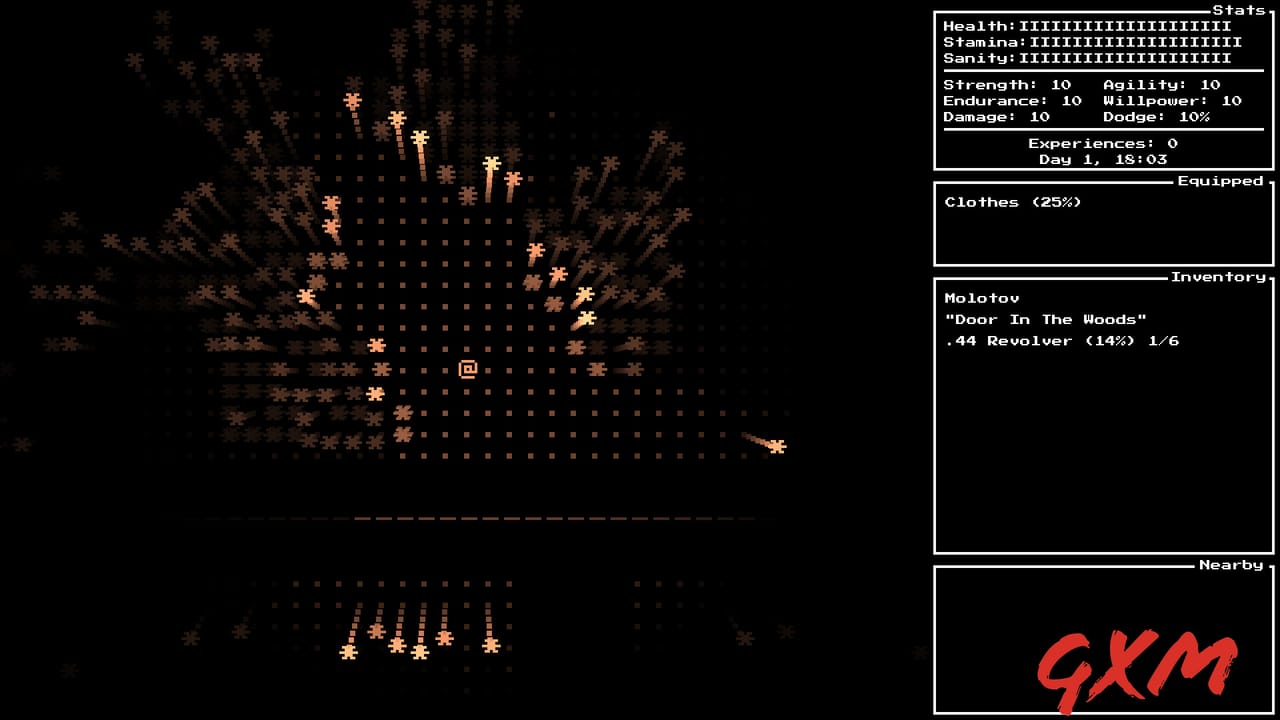Click the @ player character
The image size is (1280, 720).
pos(467,369)
